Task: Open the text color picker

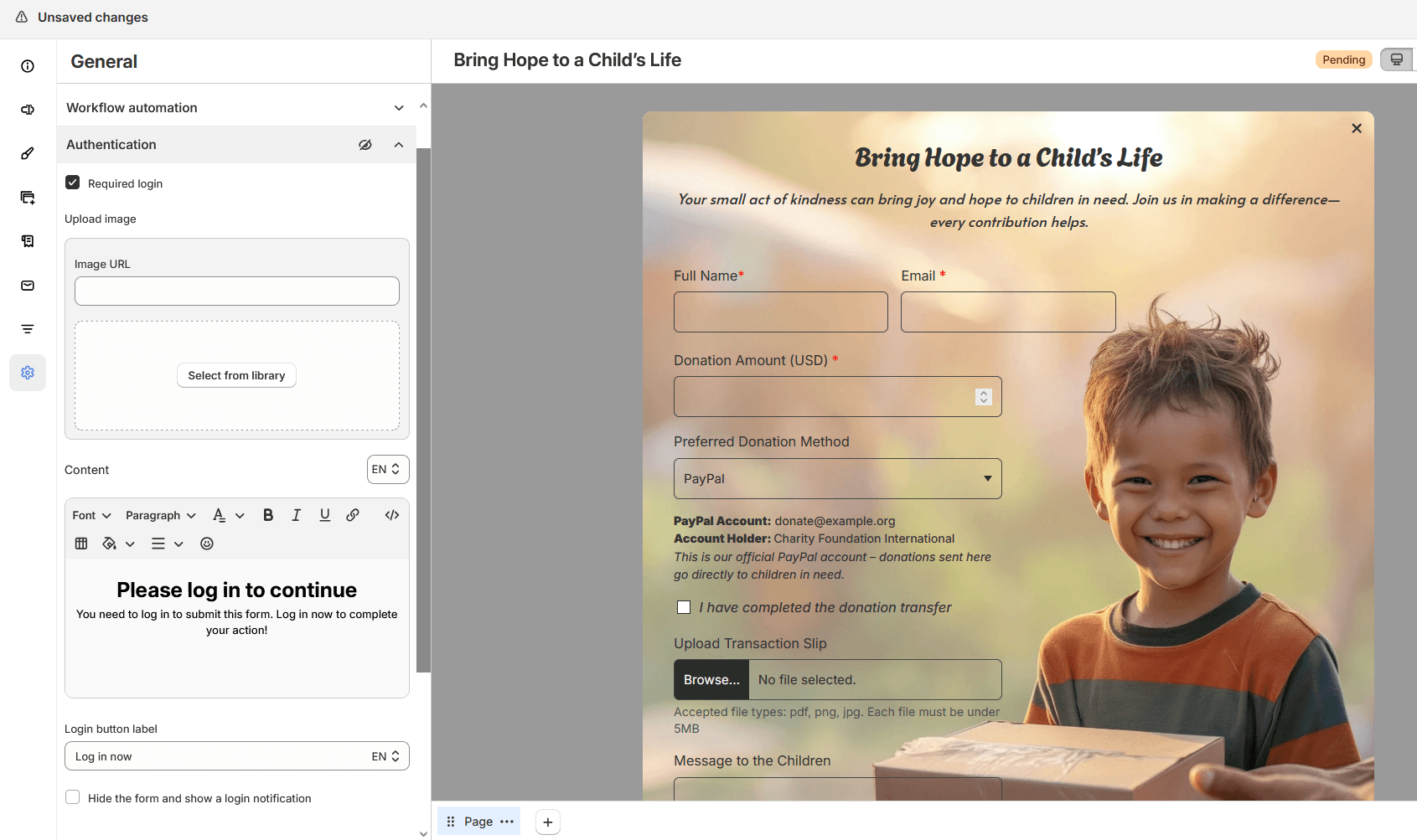Action: tap(228, 515)
